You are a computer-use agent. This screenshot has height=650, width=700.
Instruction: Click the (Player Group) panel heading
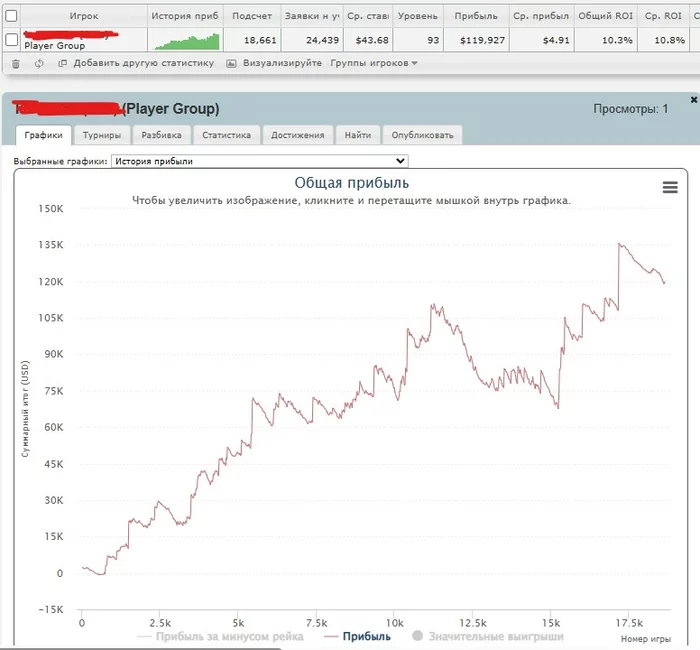pyautogui.click(x=170, y=108)
